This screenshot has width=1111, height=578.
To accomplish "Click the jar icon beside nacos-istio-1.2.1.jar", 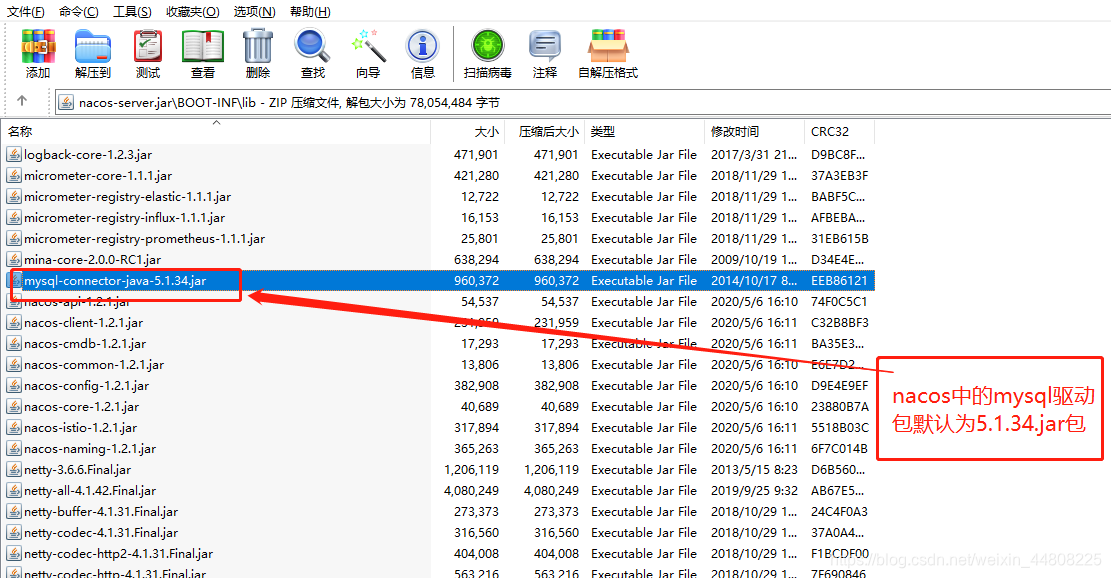I will pyautogui.click(x=13, y=428).
